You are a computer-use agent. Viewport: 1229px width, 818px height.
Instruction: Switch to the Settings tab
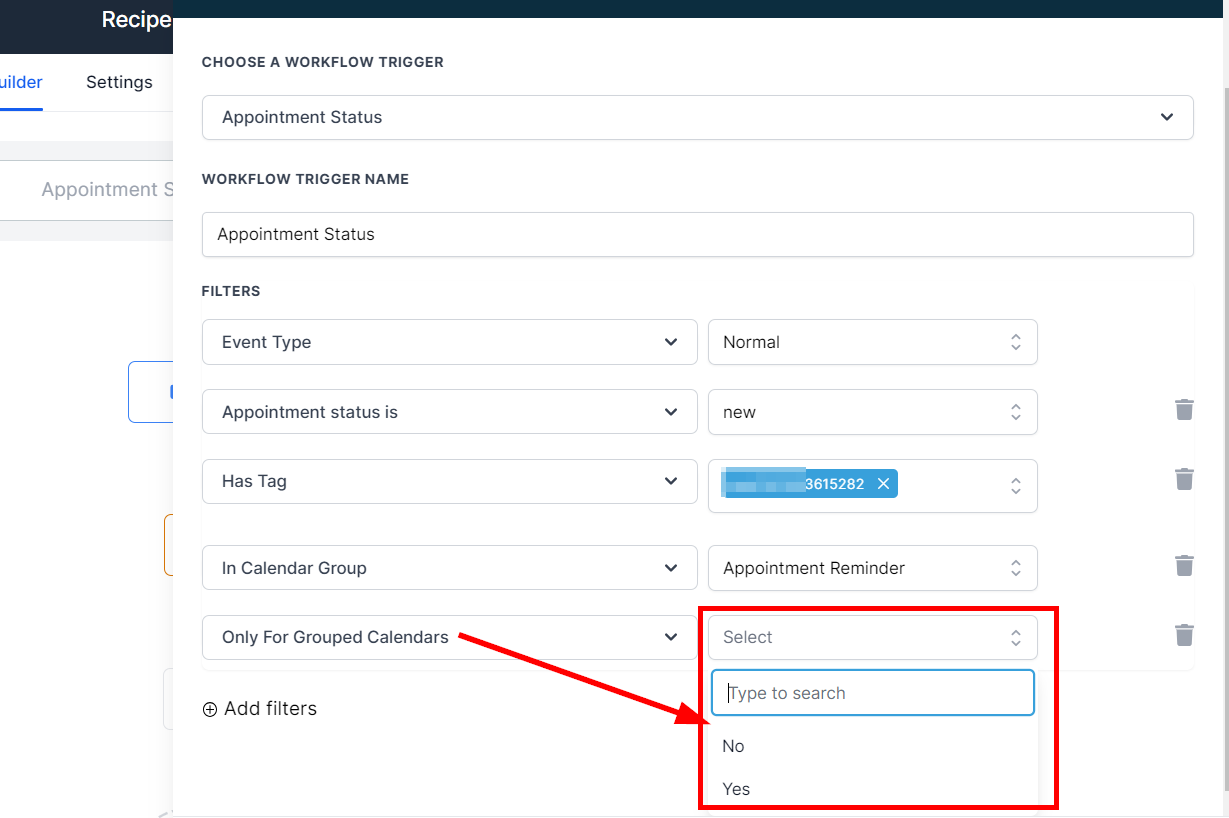point(119,82)
